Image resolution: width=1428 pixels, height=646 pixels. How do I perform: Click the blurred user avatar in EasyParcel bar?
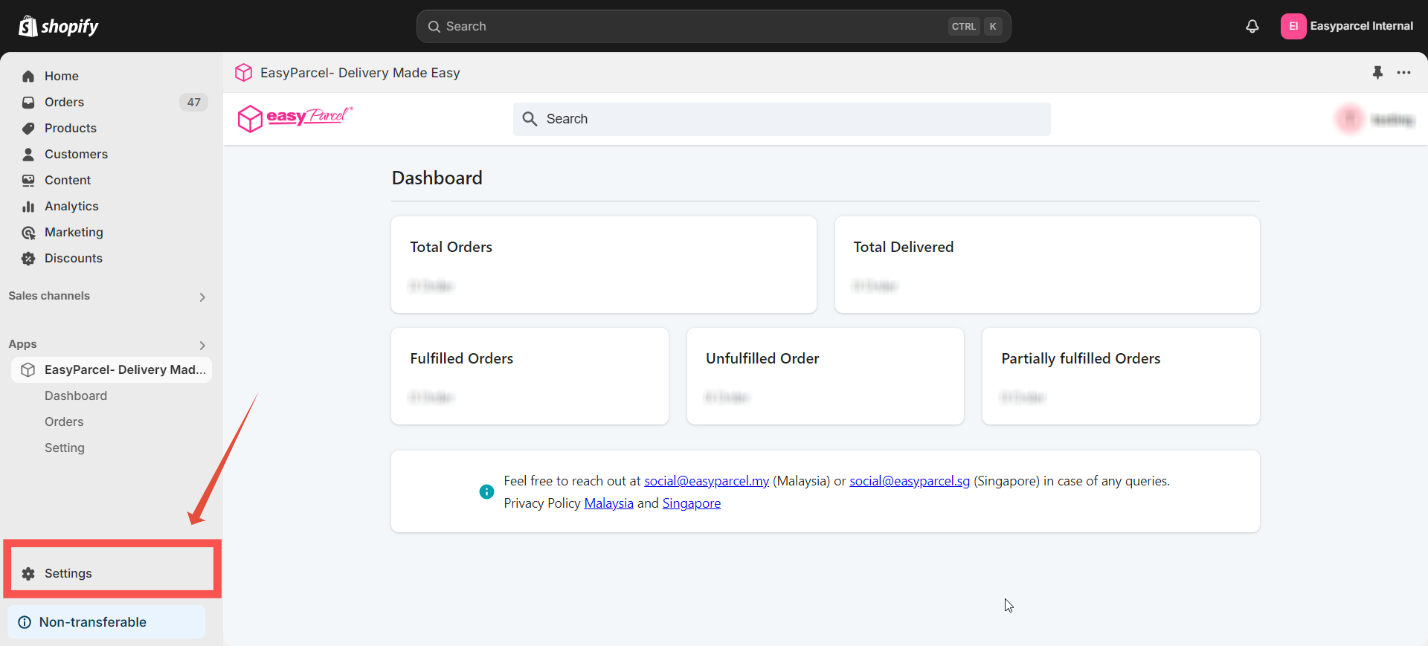coord(1349,119)
